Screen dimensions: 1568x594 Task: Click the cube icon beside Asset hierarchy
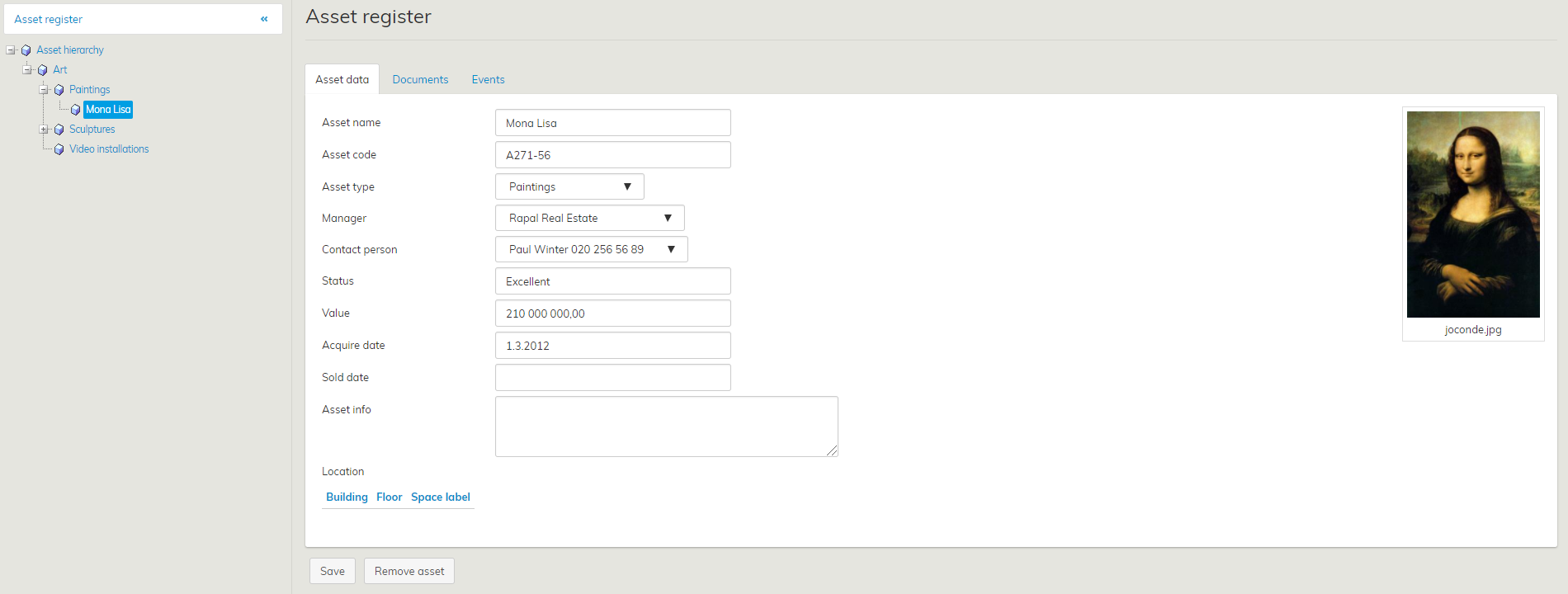pos(26,50)
